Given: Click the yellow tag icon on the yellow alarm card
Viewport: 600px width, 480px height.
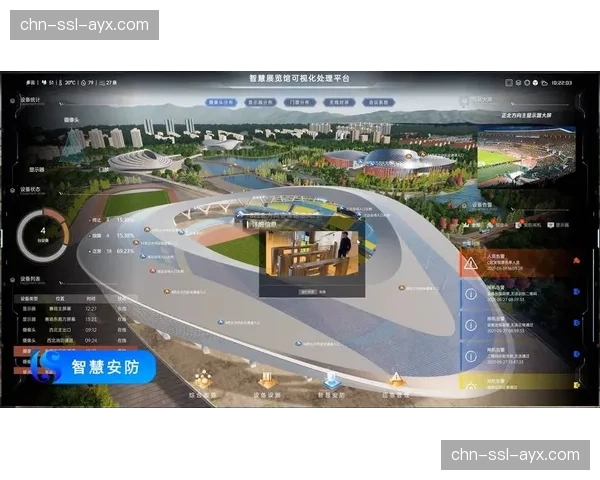Looking at the screenshot, I should 577,385.
